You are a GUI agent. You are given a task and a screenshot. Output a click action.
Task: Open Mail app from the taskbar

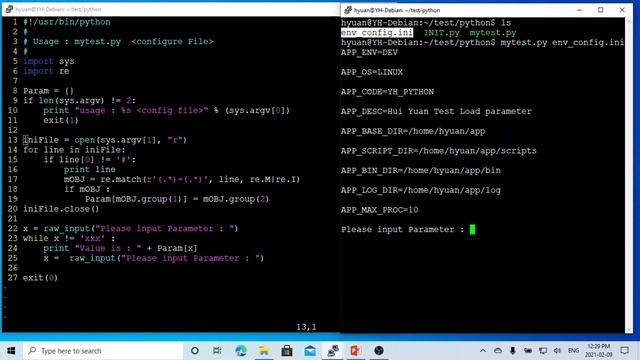point(310,351)
